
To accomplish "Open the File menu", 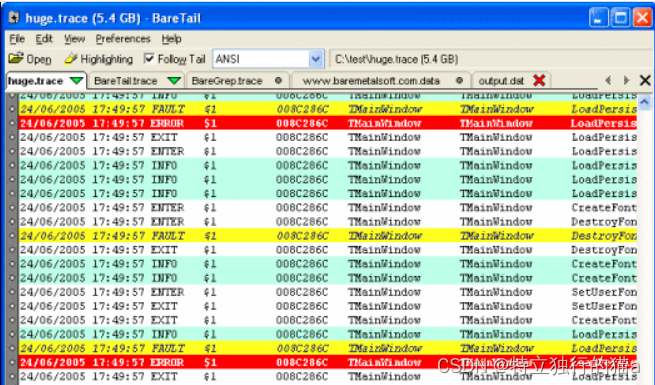I will pos(17,39).
